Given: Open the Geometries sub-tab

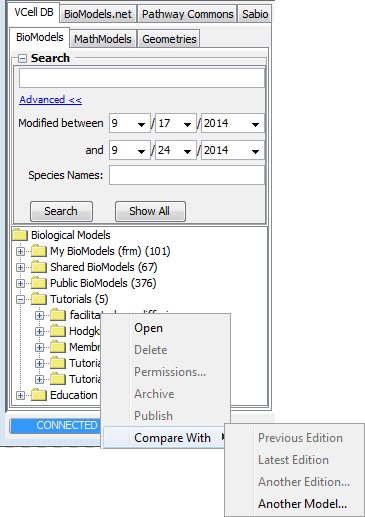Looking at the screenshot, I should tap(169, 39).
